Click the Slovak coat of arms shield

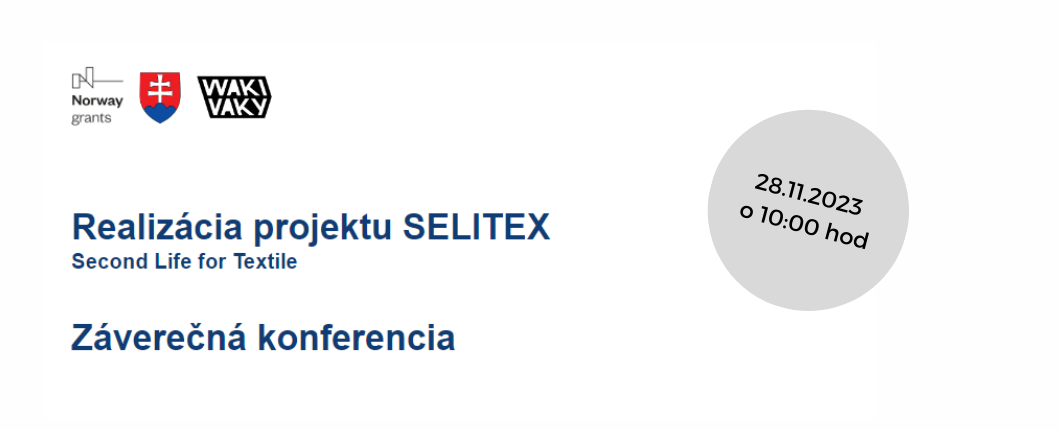pyautogui.click(x=160, y=97)
